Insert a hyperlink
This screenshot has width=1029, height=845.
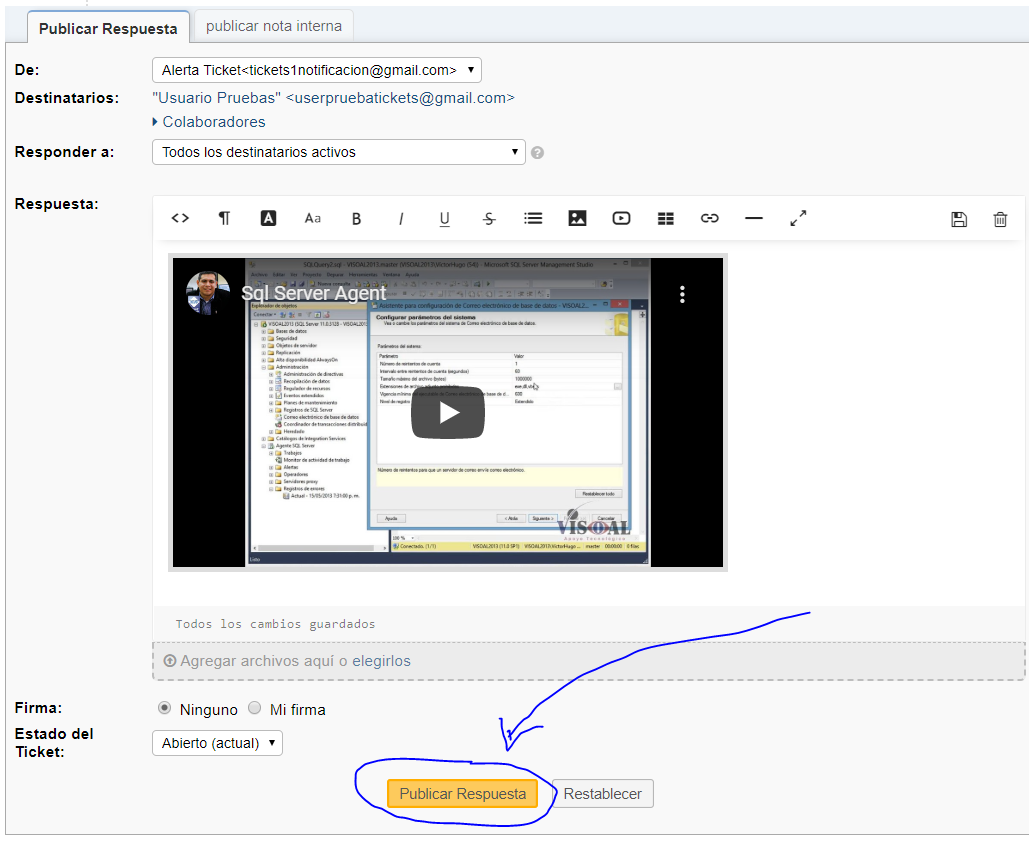(710, 218)
